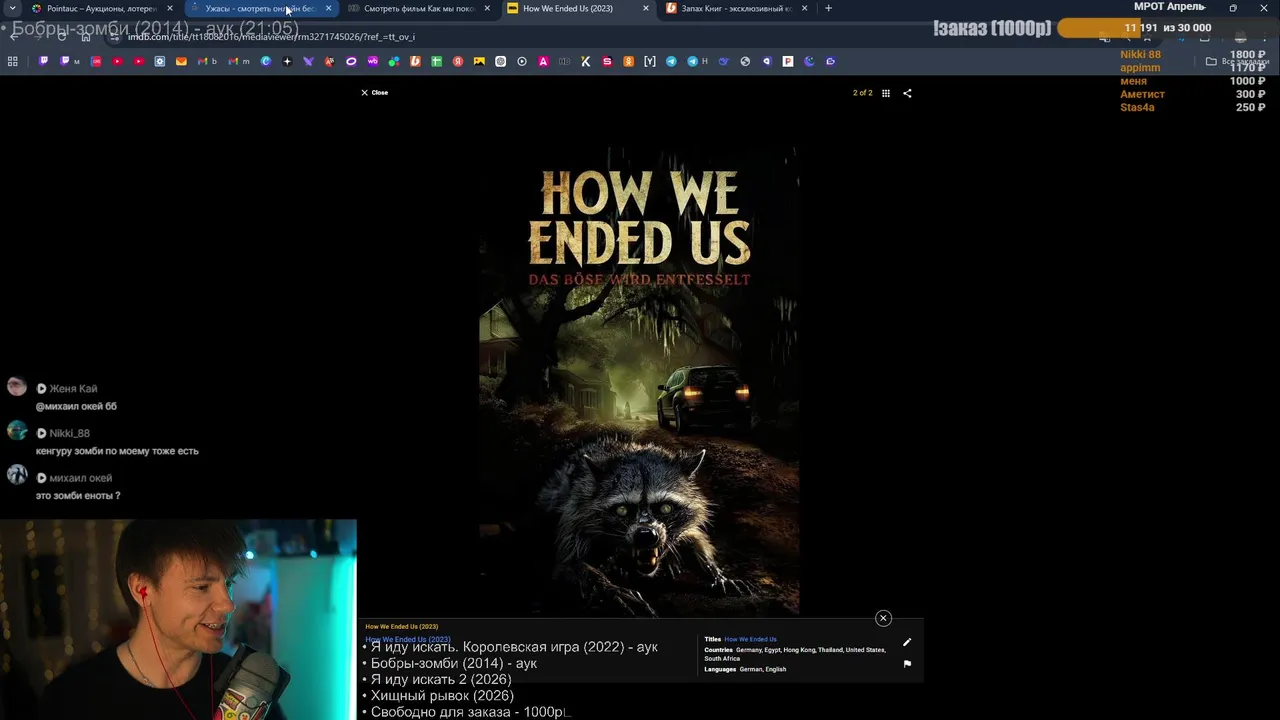The image size is (1280, 720).
Task: Open the Telegram bookmark labeled H
Action: pyautogui.click(x=697, y=61)
